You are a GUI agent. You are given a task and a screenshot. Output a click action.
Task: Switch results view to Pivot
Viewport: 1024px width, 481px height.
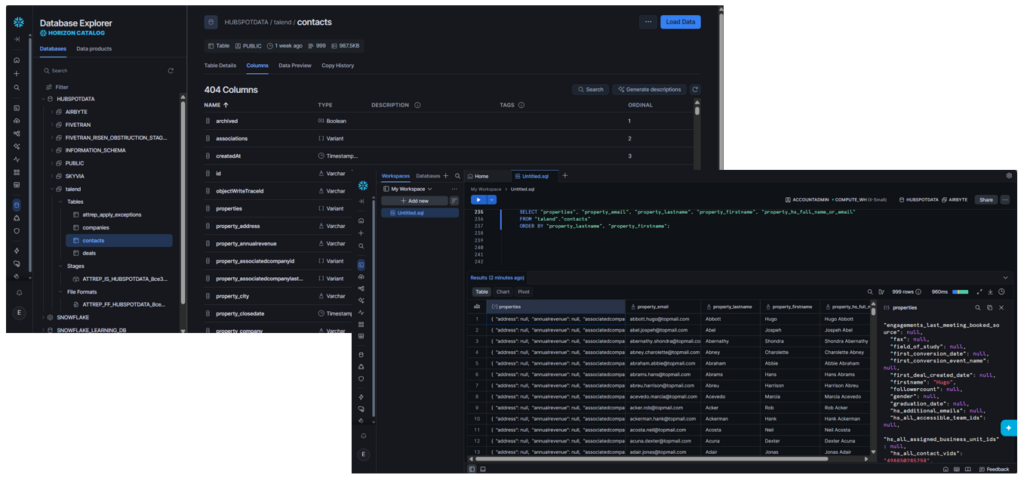[x=524, y=292]
